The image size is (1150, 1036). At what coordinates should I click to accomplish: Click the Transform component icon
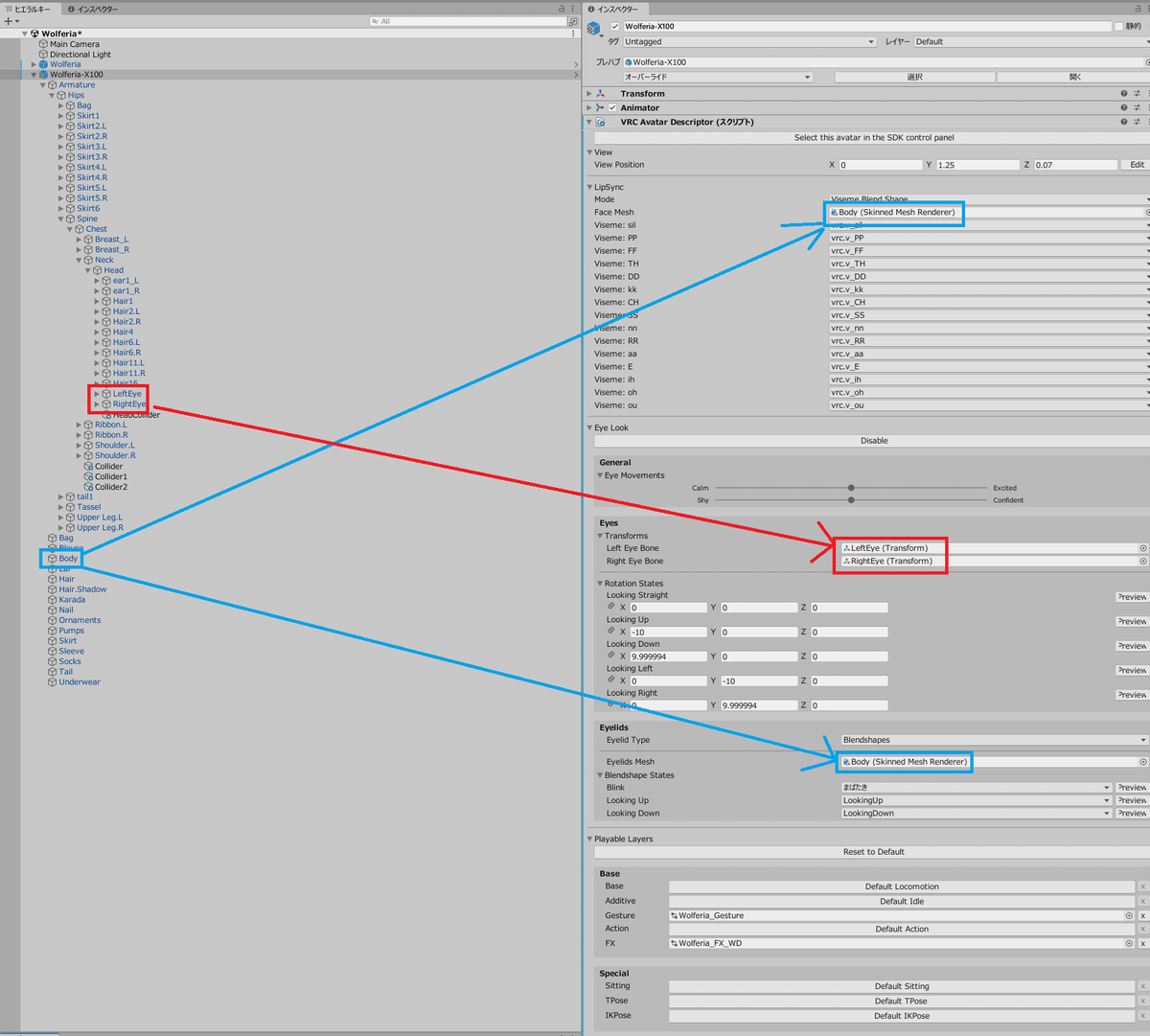click(x=601, y=94)
